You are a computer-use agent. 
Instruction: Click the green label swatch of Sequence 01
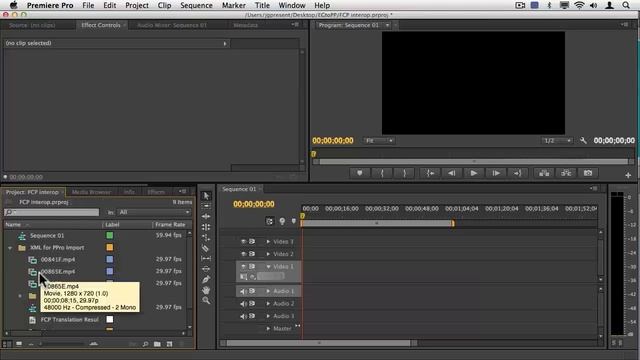pos(110,236)
